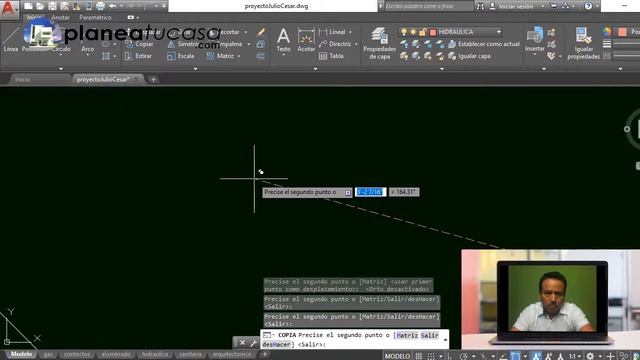Click the HIDRAULICA layer color swatch
This screenshot has height=360, width=640.
pyautogui.click(x=433, y=32)
